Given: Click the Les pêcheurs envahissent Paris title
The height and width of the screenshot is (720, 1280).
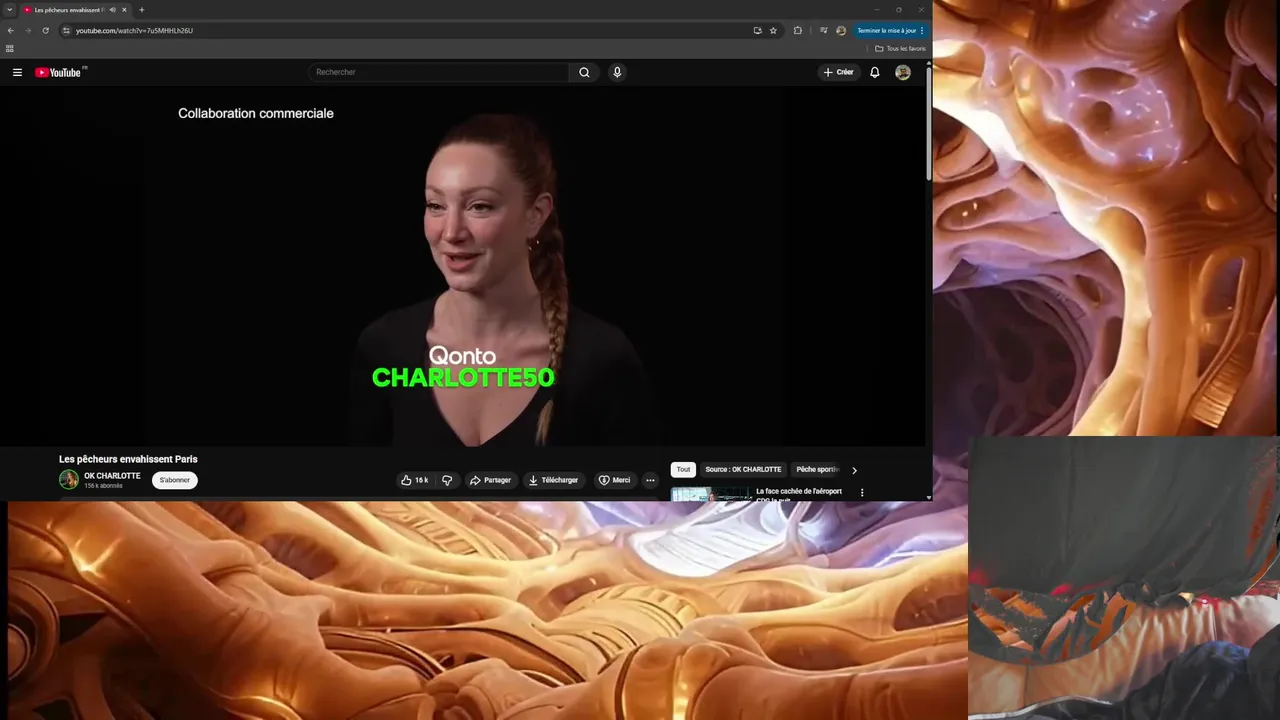Looking at the screenshot, I should [128, 459].
